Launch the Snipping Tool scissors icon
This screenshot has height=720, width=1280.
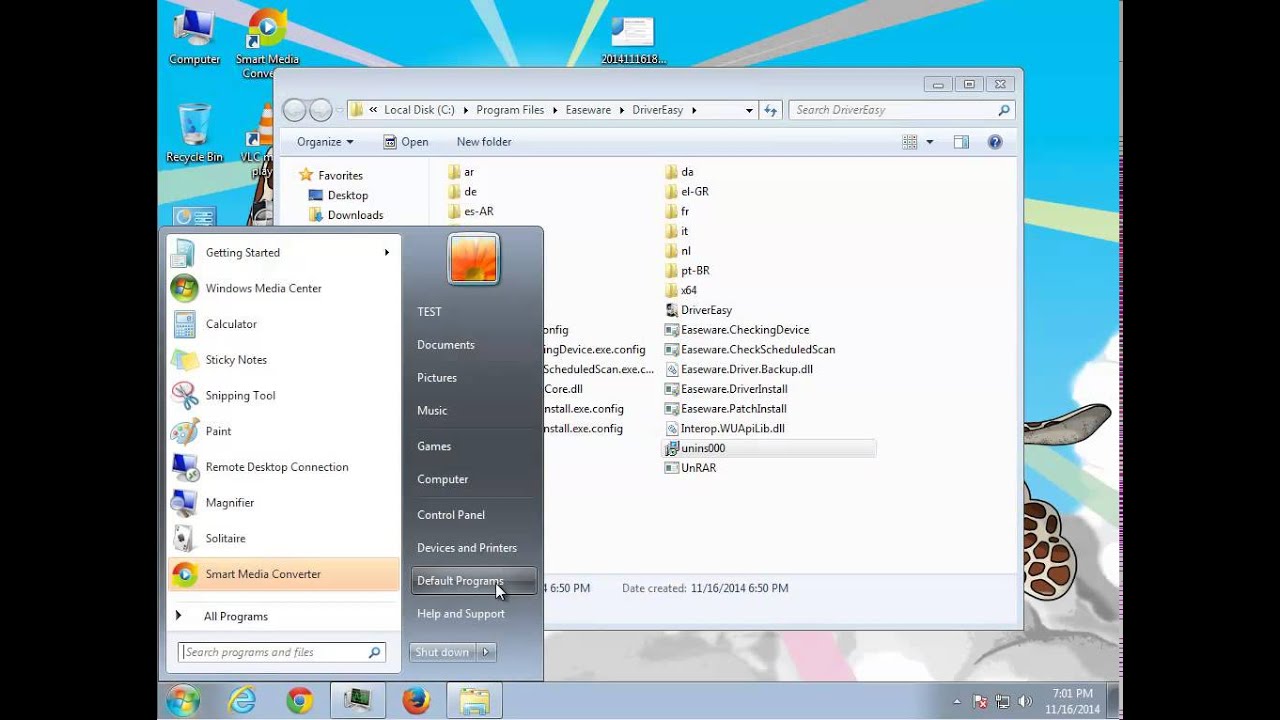184,395
